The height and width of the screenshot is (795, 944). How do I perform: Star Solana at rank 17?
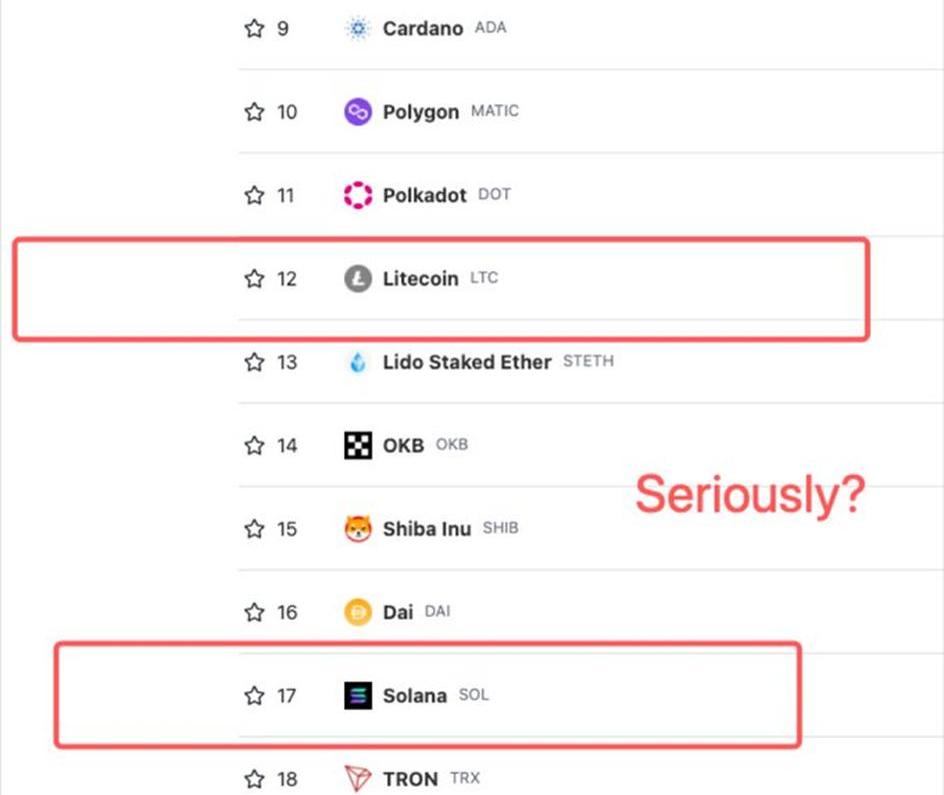(x=254, y=696)
